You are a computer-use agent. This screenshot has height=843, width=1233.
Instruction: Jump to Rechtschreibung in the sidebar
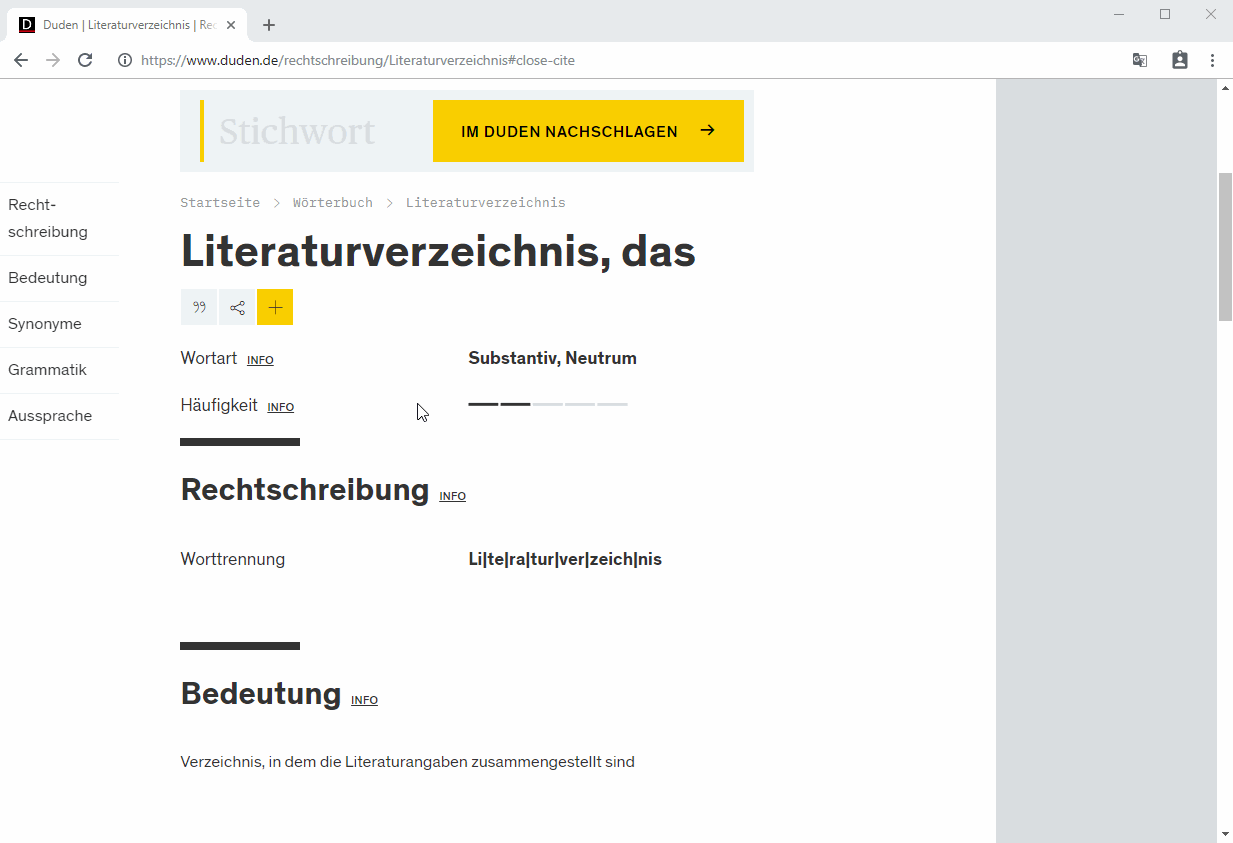point(48,218)
